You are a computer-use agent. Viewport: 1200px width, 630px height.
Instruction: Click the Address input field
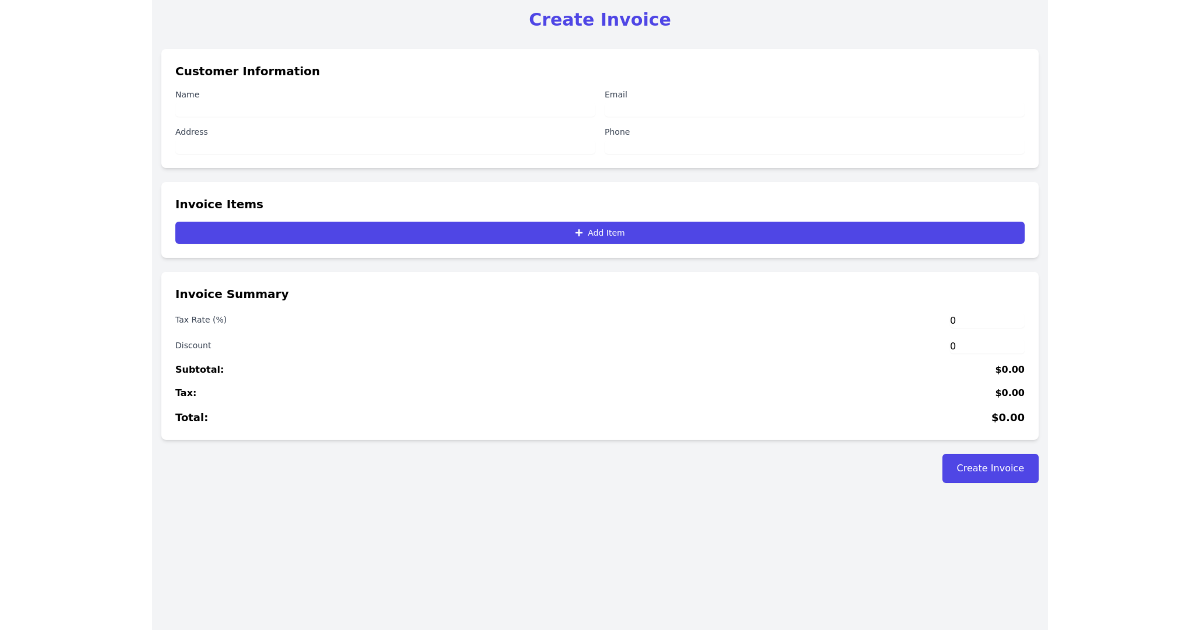(383, 148)
